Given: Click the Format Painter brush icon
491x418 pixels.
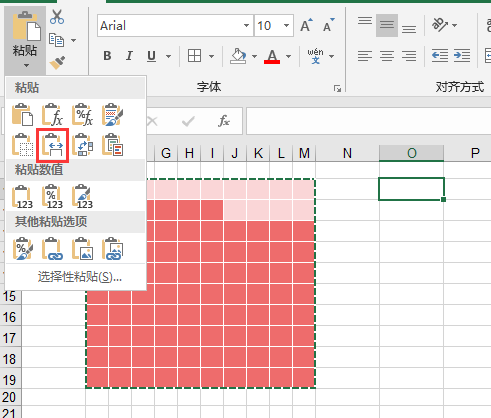Looking at the screenshot, I should pyautogui.click(x=57, y=63).
